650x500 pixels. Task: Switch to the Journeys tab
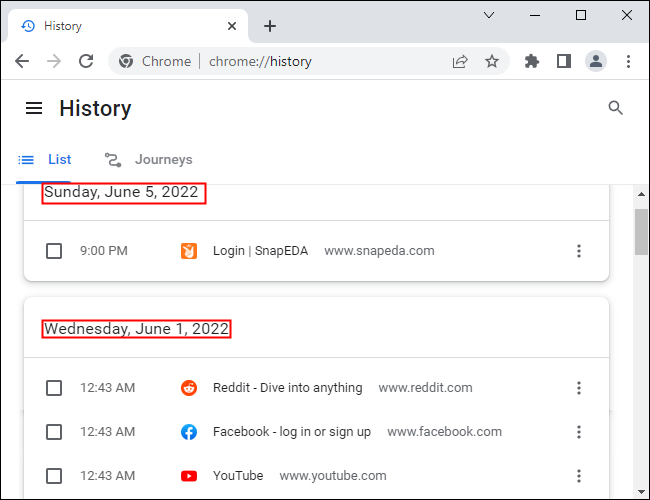(148, 160)
